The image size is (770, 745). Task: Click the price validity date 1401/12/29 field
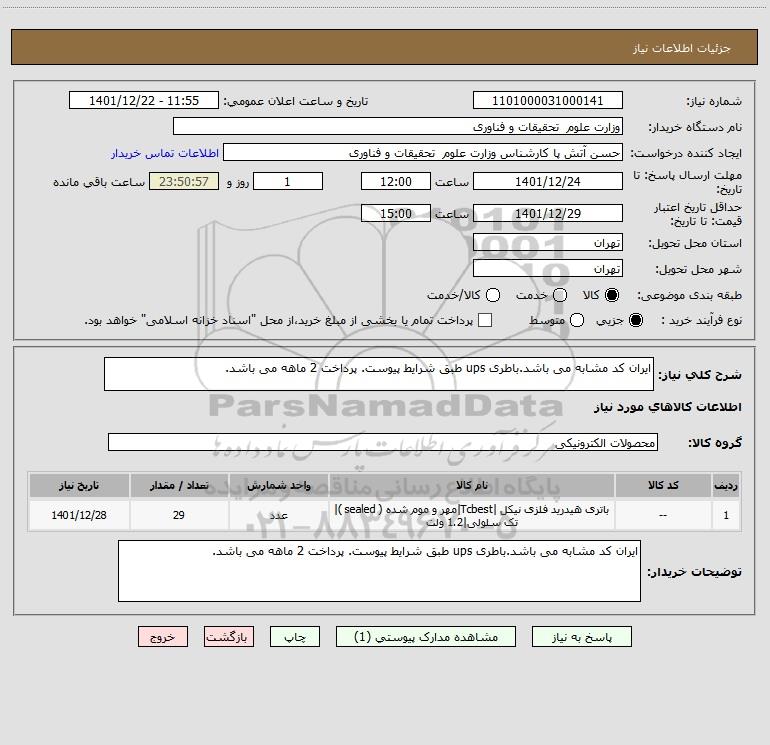[x=548, y=213]
